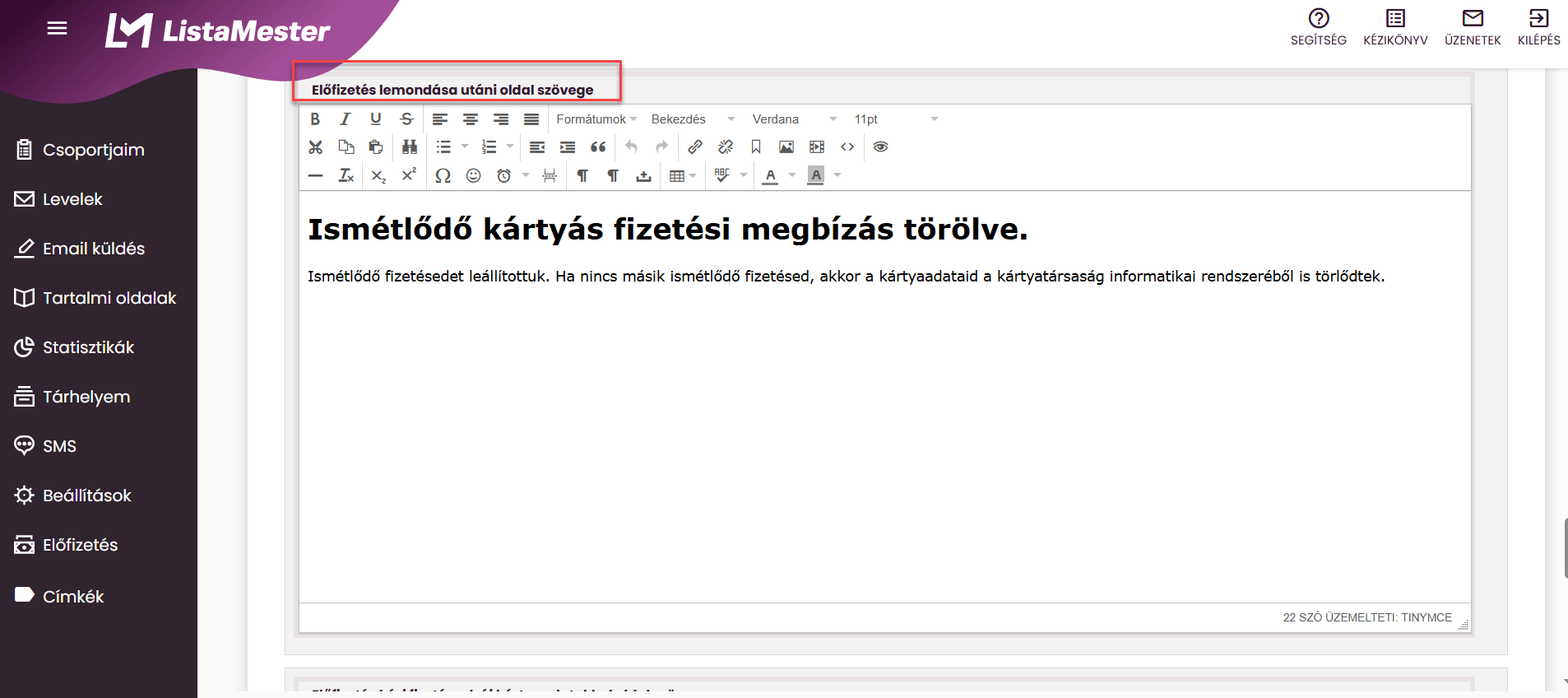The height and width of the screenshot is (698, 1568).
Task: Apply italic formatting
Action: (346, 119)
